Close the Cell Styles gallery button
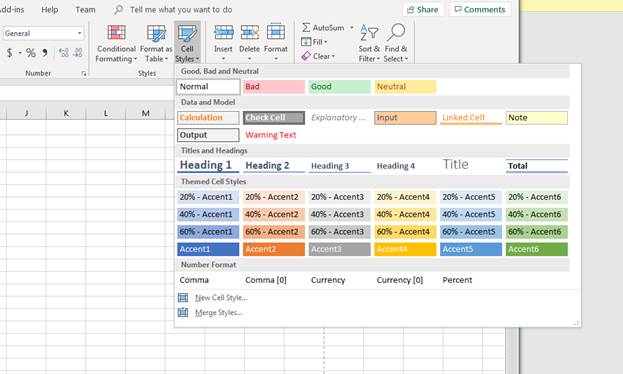Screen dimensions: 623x374 [187, 43]
